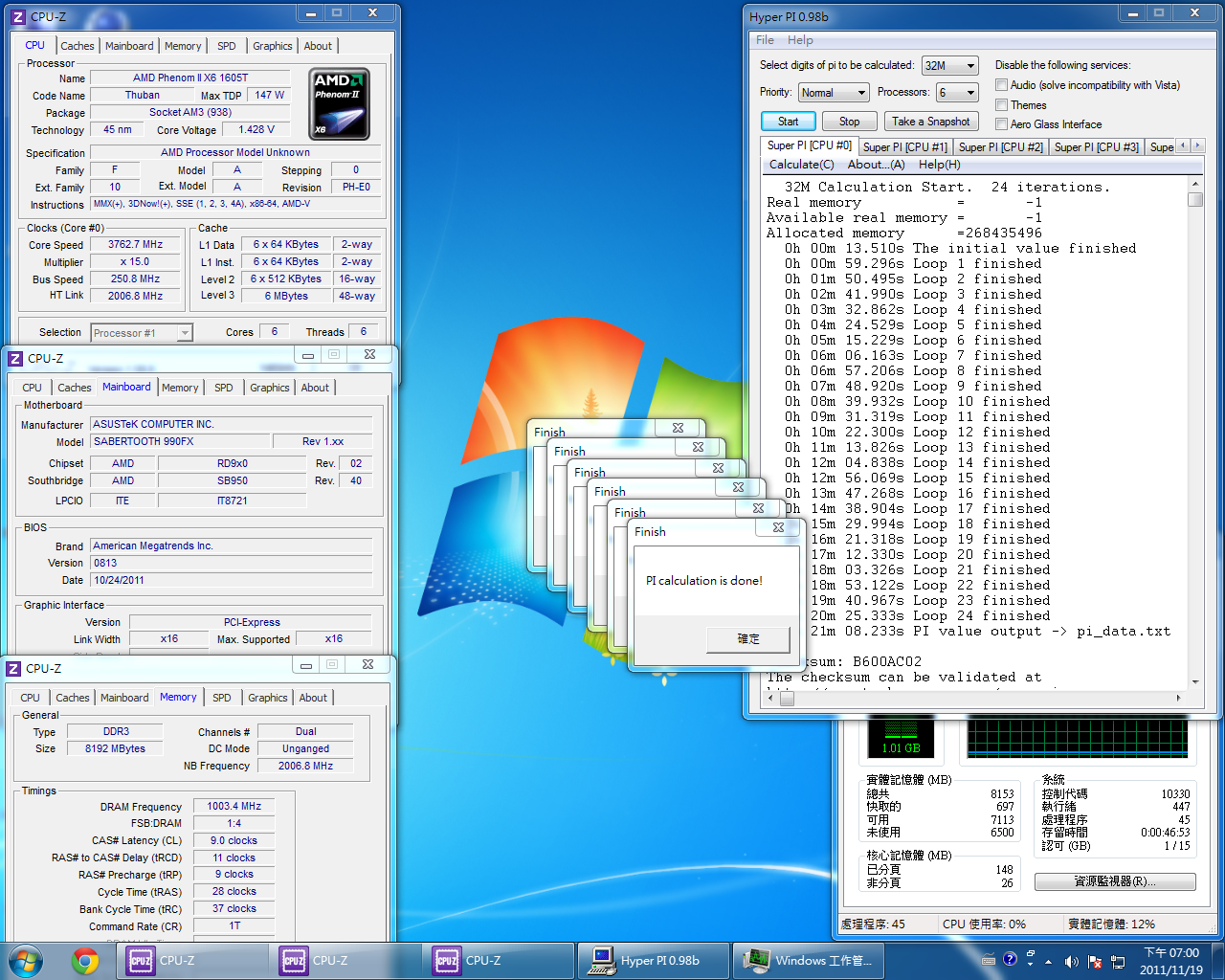Click the keyboard input tray icon
The width and height of the screenshot is (1225, 980).
989,961
